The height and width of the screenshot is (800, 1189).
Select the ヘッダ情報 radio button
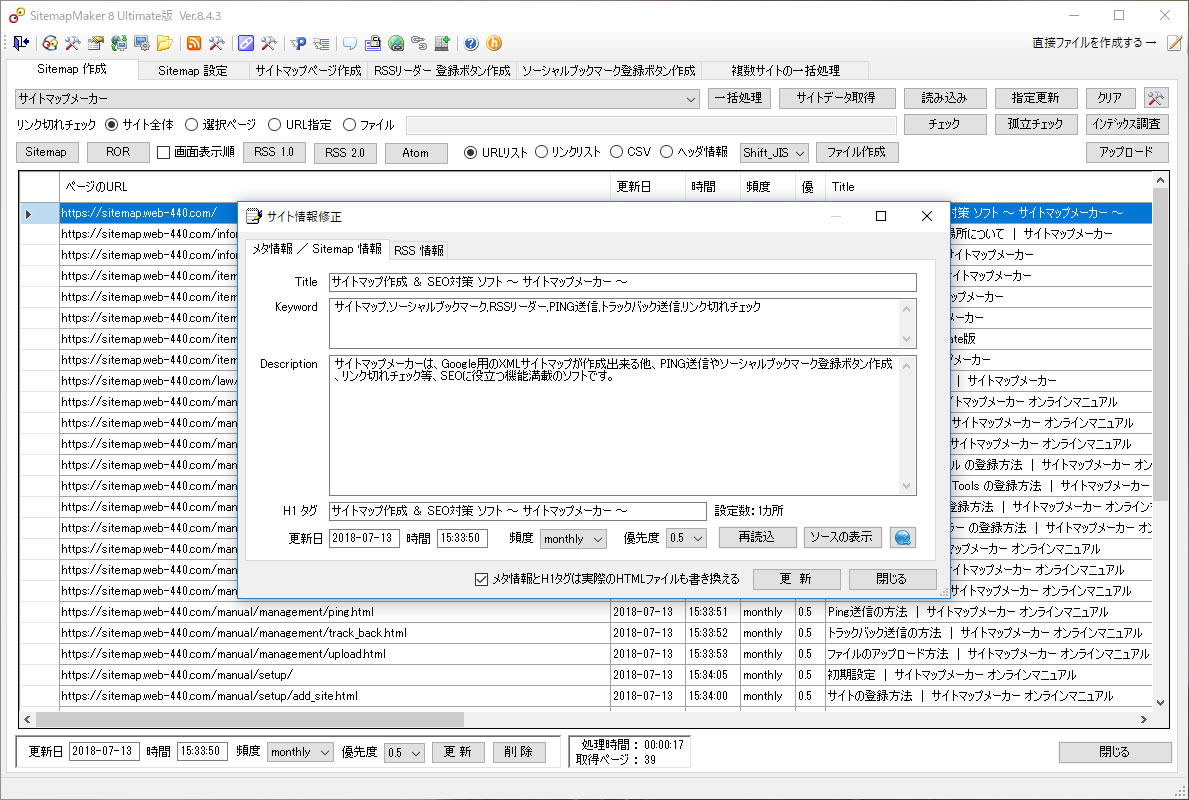[x=666, y=152]
